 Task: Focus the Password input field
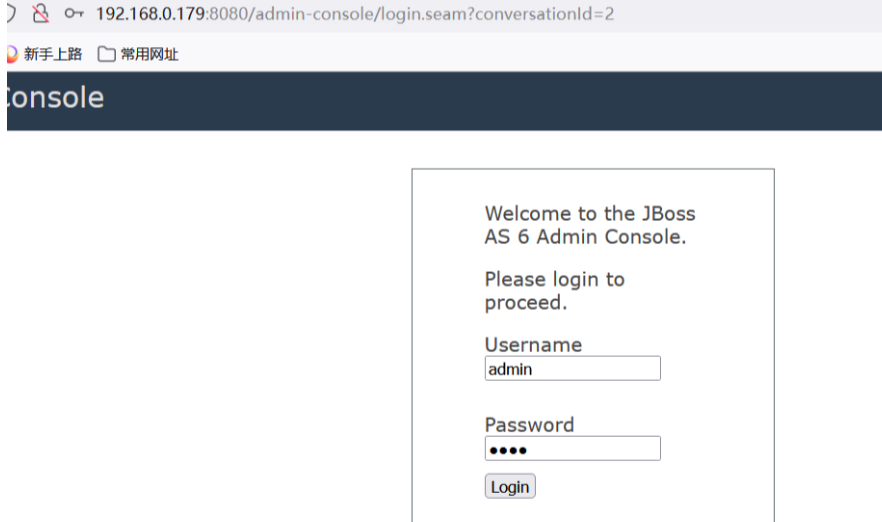(x=572, y=449)
